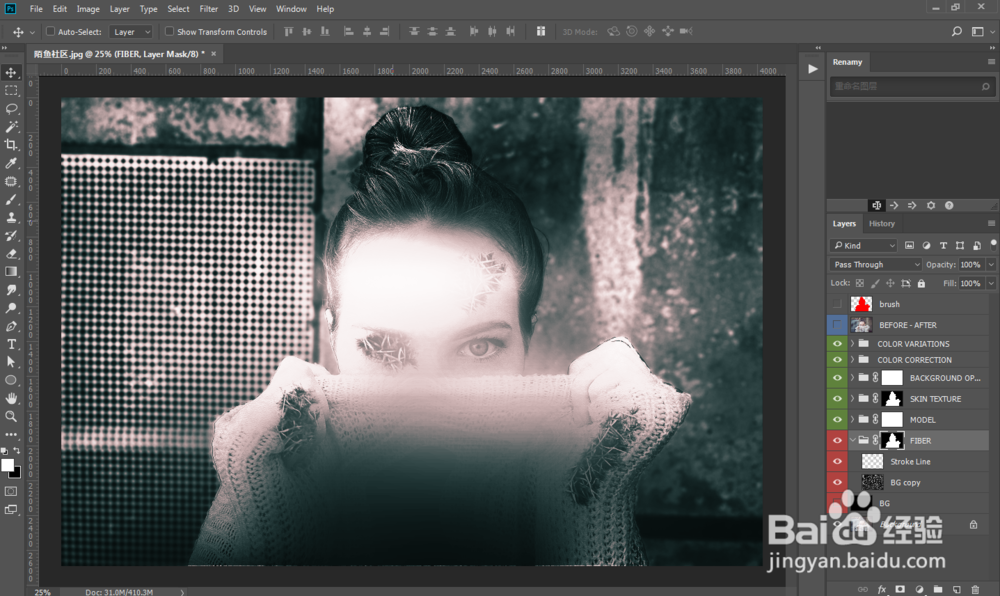Image resolution: width=1000 pixels, height=596 pixels.
Task: Open the Auto-Select Layer dropdown
Action: coord(131,32)
